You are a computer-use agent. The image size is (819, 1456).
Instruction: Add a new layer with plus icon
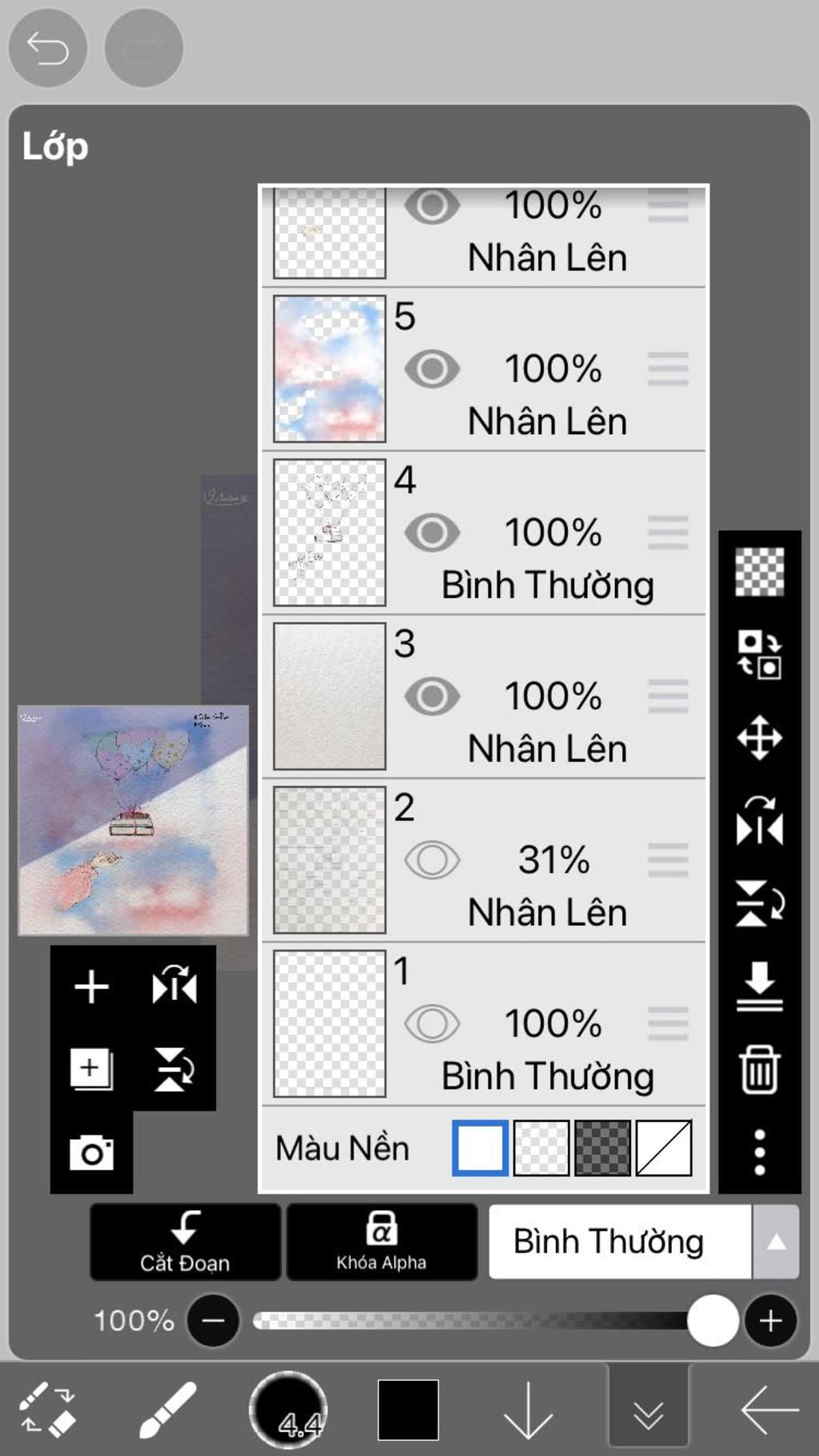pos(91,987)
